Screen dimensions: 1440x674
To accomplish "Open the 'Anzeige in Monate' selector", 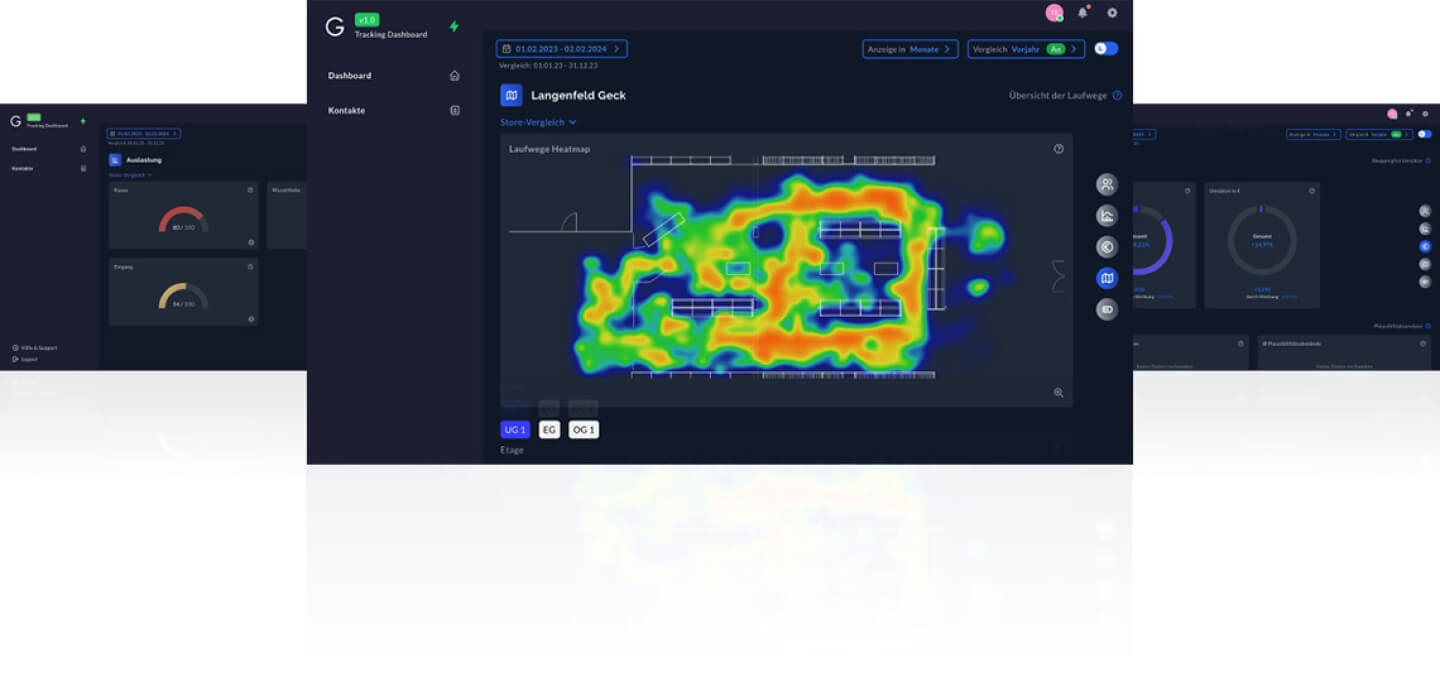I will pos(910,49).
